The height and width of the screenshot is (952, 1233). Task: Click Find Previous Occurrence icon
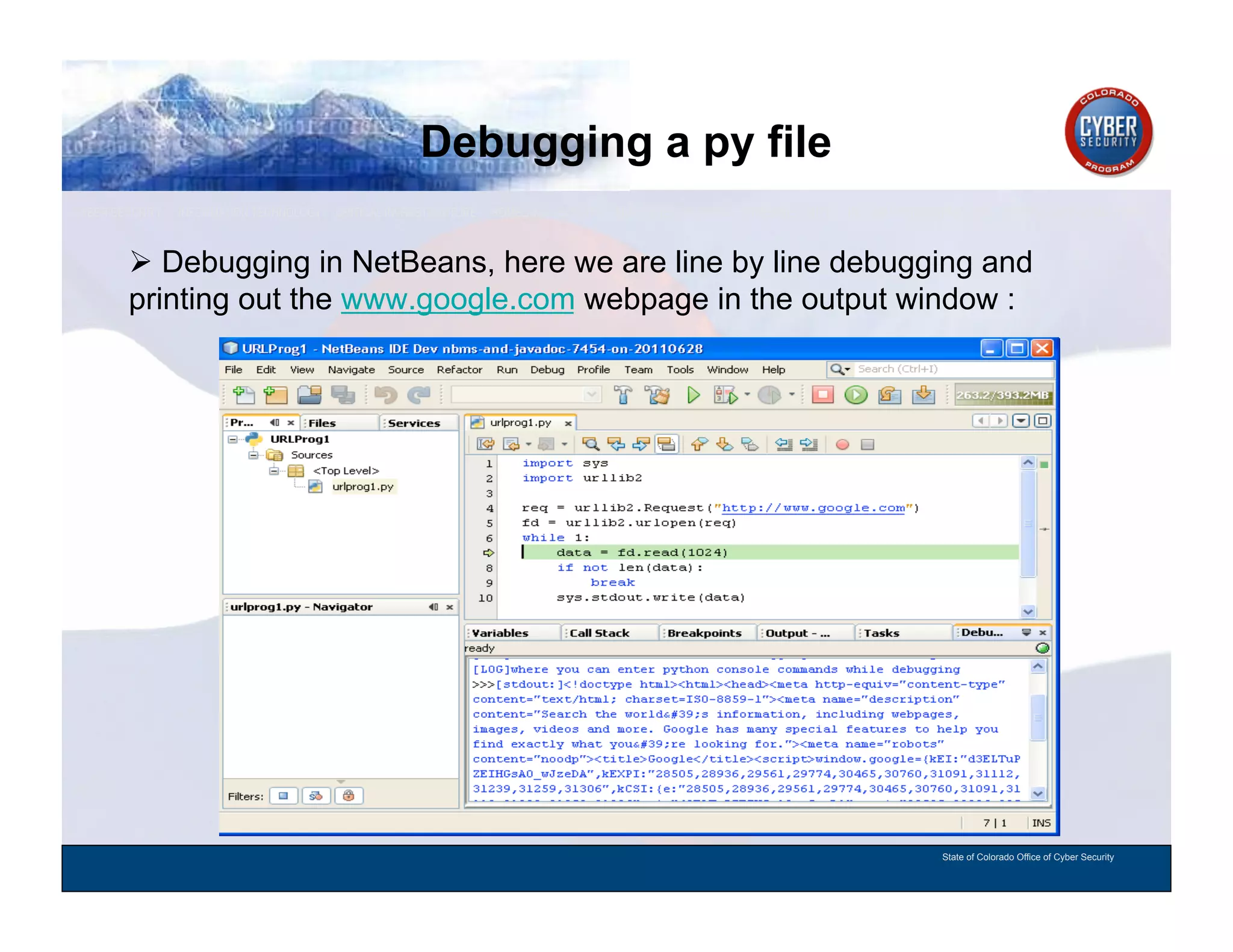click(616, 444)
